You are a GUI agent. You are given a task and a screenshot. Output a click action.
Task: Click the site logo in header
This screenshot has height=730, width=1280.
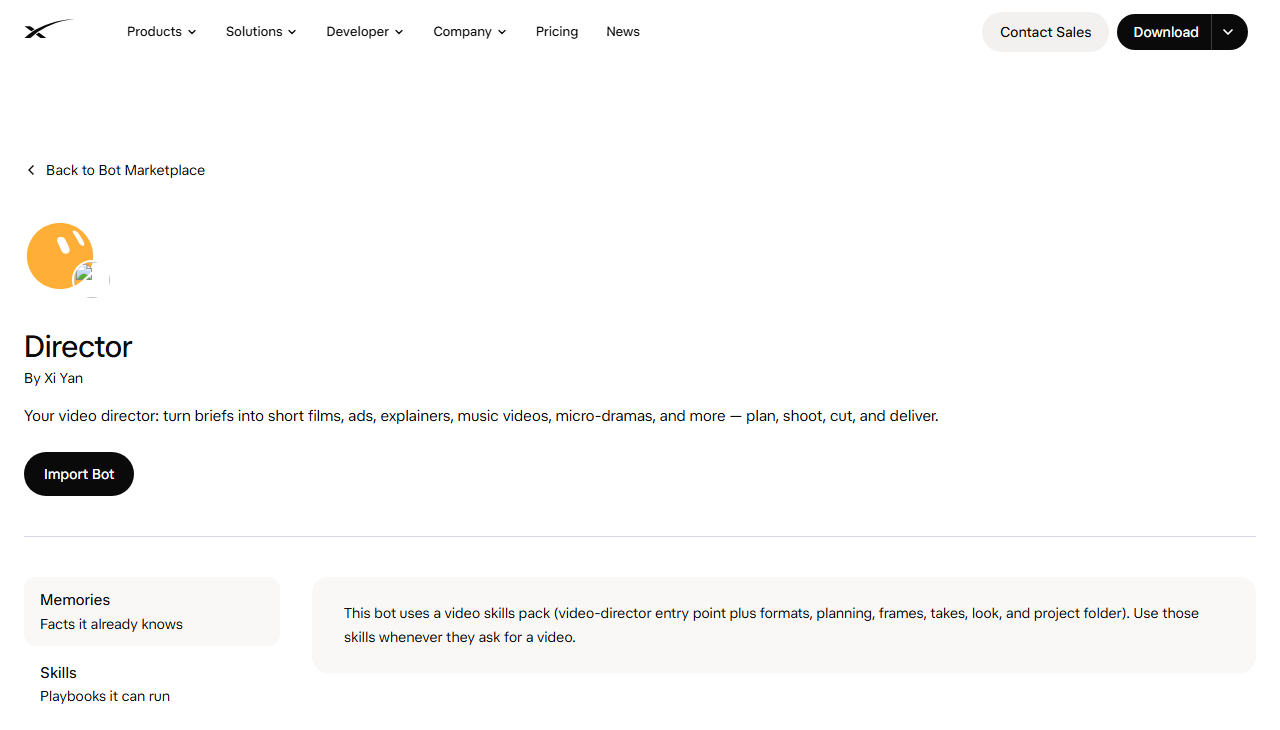(x=48, y=30)
